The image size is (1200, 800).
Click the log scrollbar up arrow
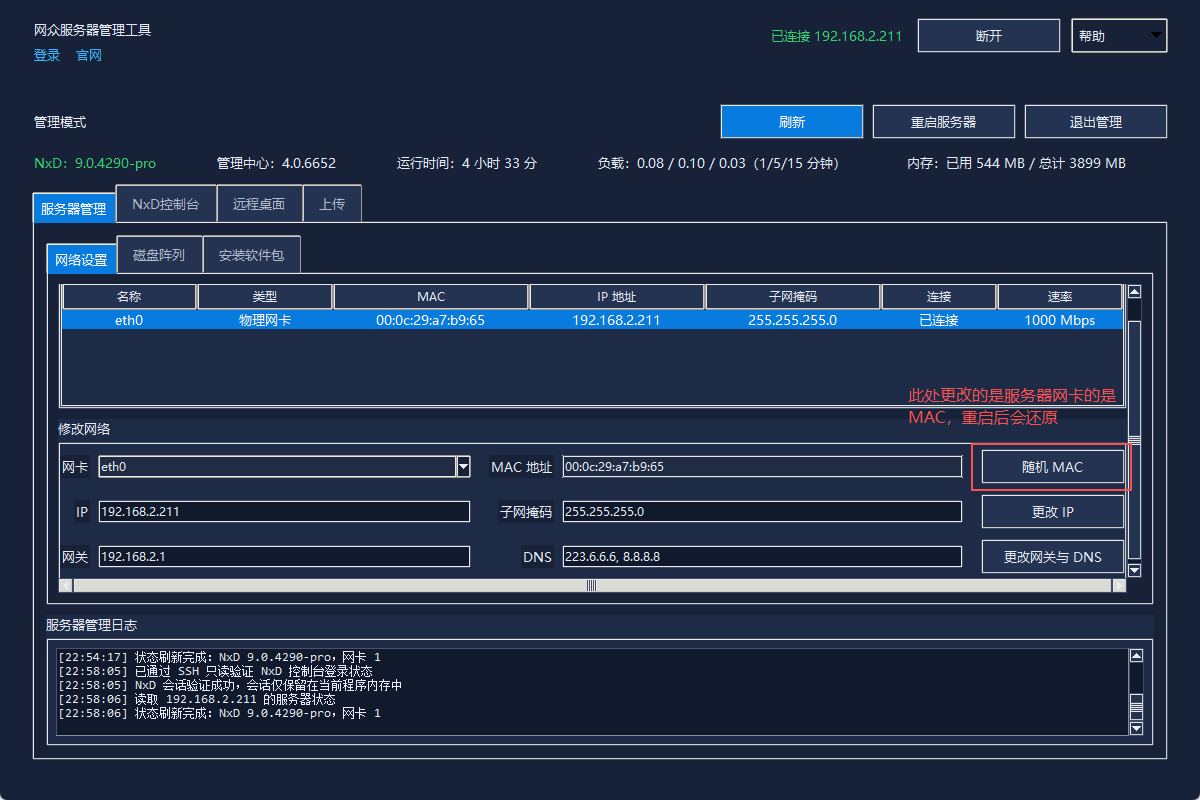point(1135,656)
